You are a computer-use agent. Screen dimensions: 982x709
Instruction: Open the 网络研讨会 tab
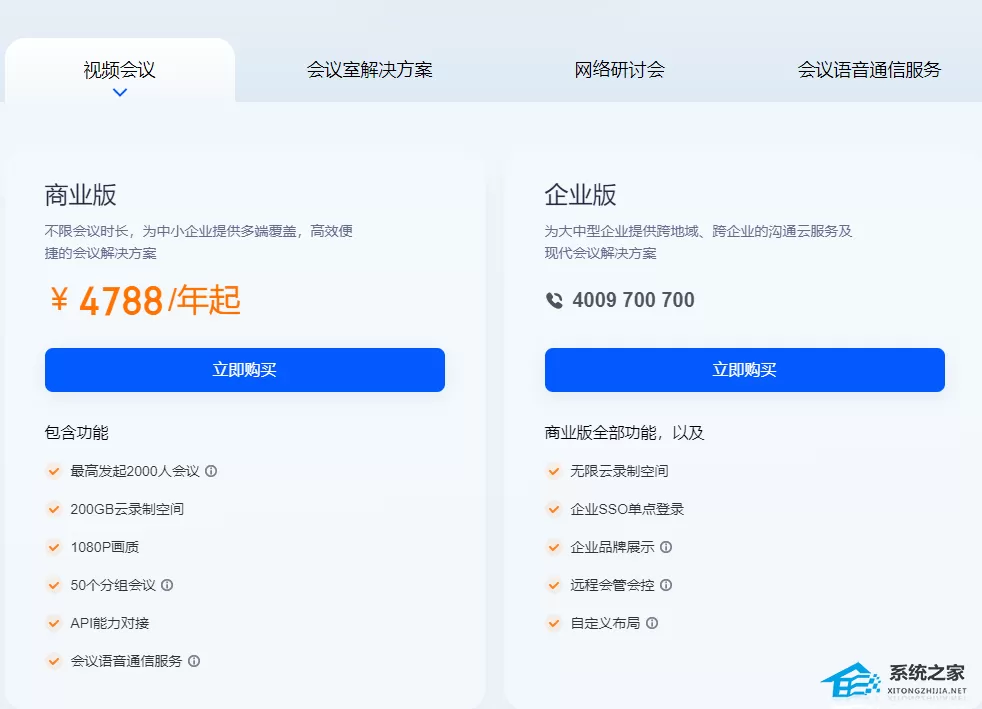click(x=619, y=70)
